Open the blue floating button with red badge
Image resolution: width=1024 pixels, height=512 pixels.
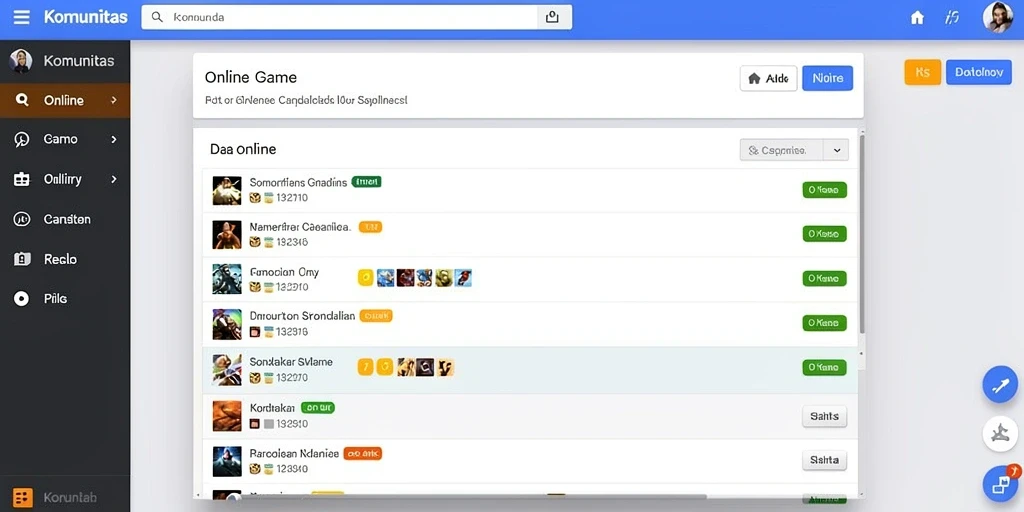coord(1000,483)
